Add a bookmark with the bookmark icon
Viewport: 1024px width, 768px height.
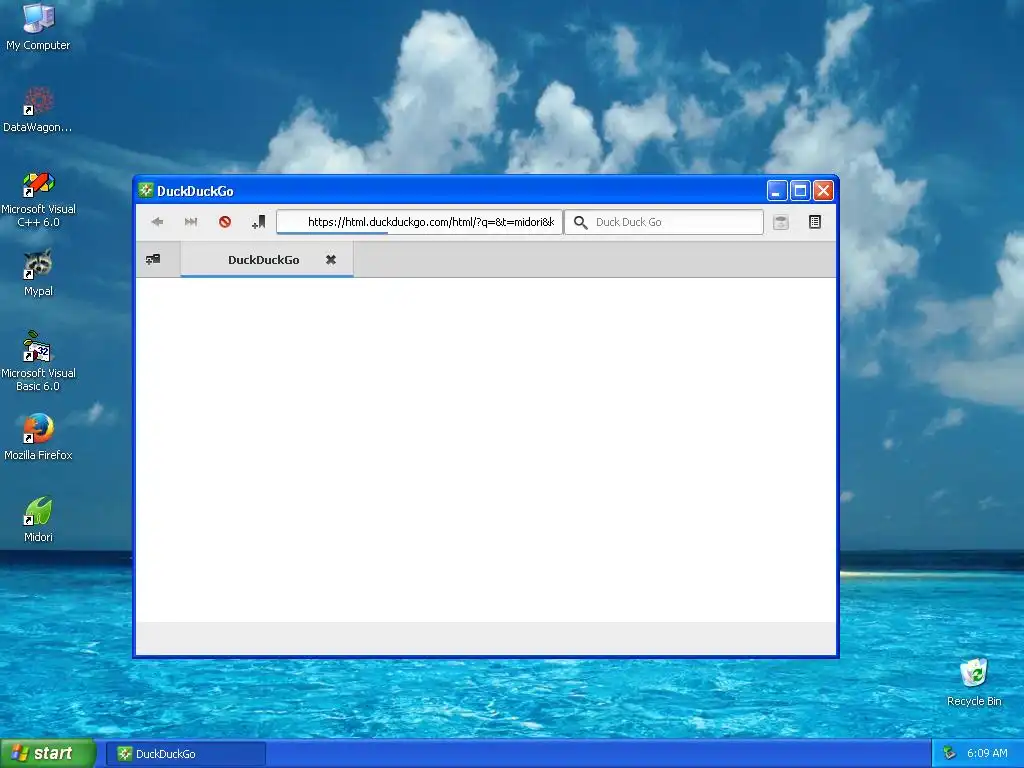pyautogui.click(x=259, y=222)
